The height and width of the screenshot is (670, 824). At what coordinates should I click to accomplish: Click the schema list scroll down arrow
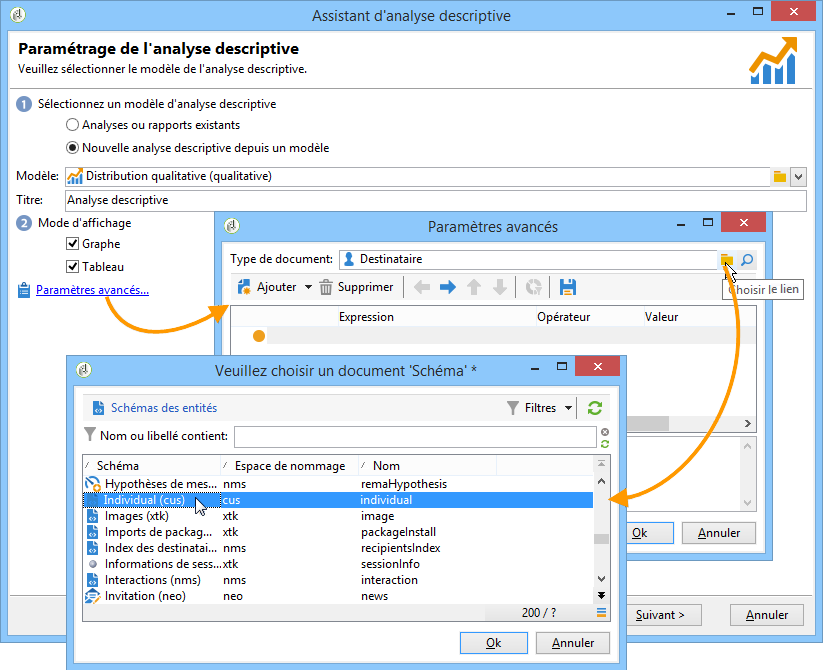click(601, 579)
